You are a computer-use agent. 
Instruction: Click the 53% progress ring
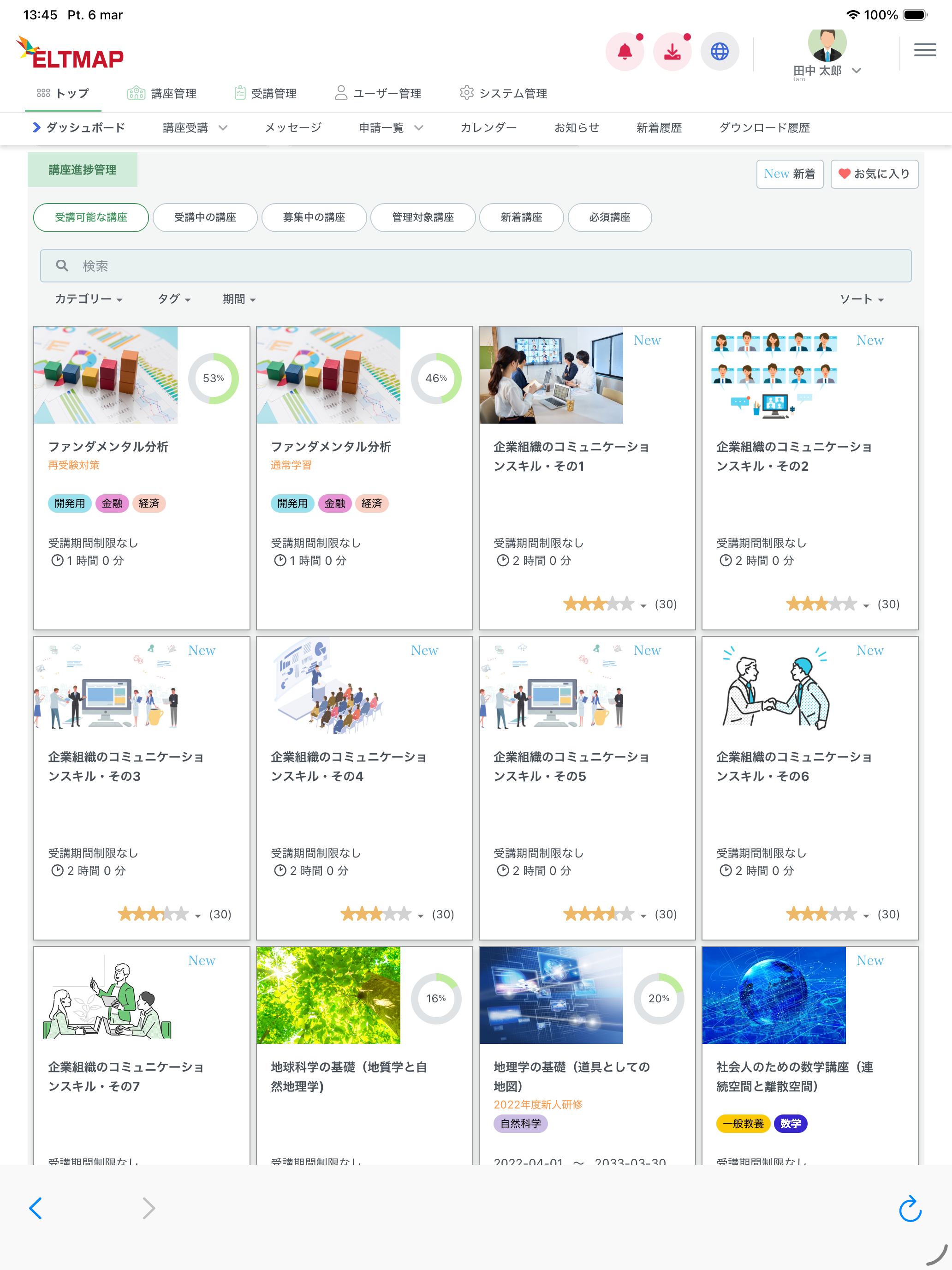(x=213, y=378)
